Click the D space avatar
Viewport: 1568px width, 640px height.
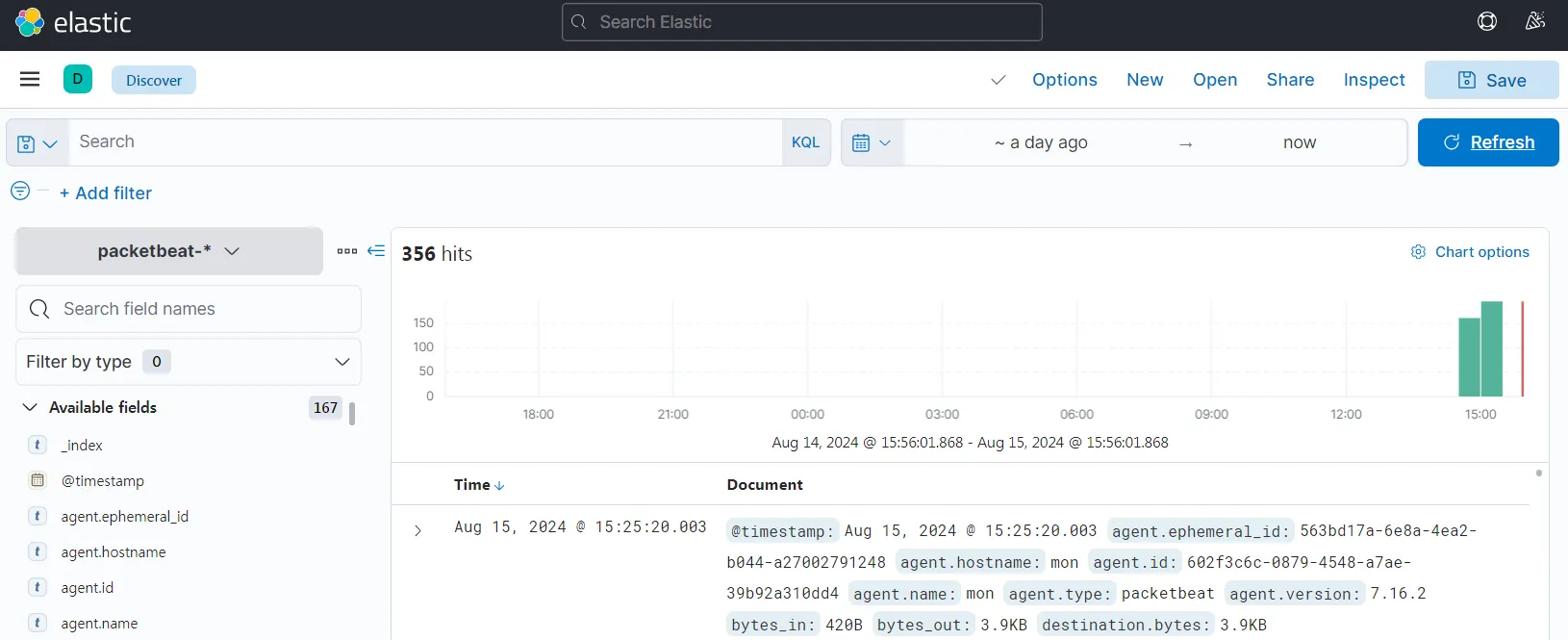click(x=78, y=79)
